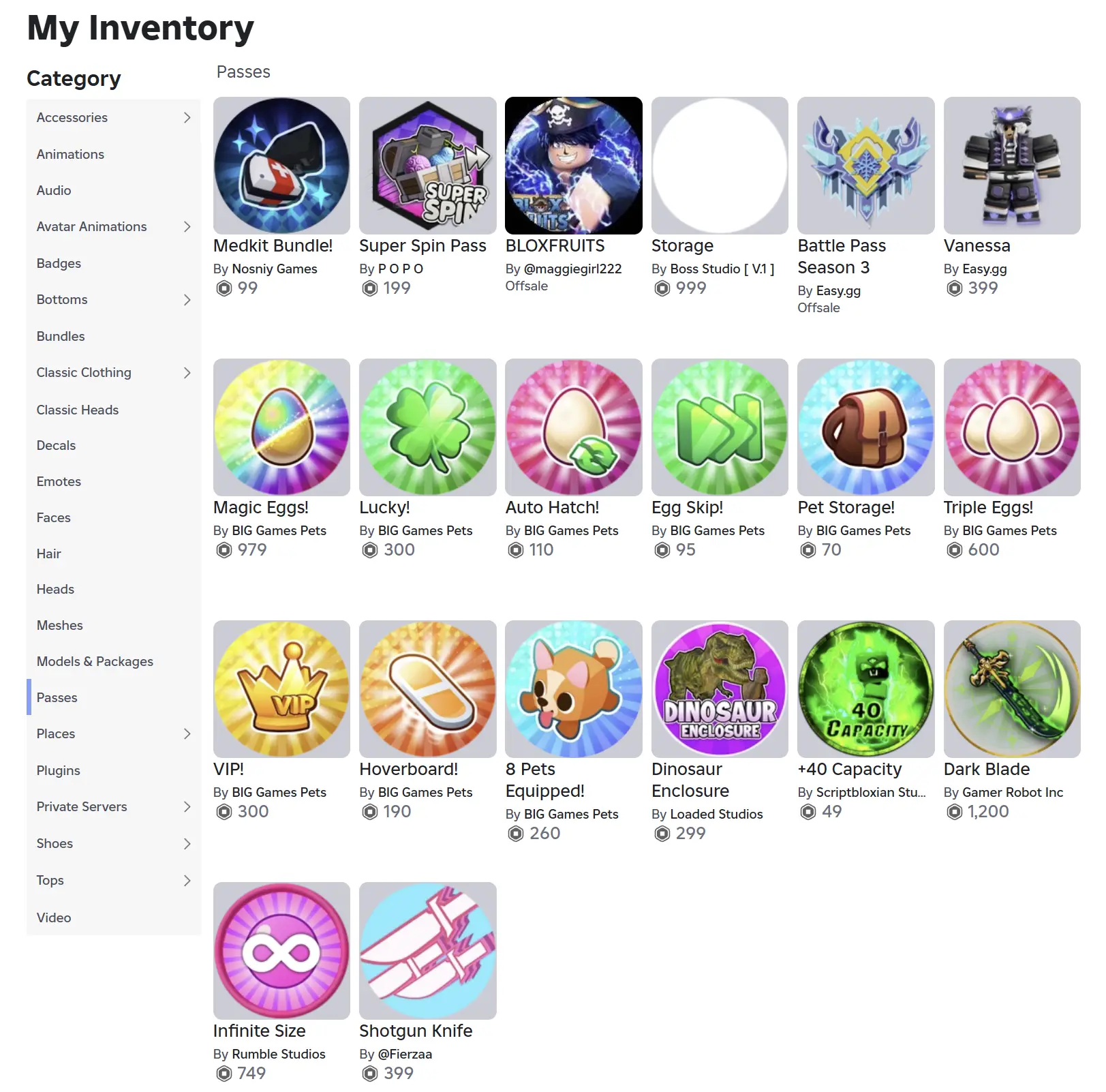Viewport: 1106px width, 1092px height.
Task: Expand the Classic Clothing chevron
Action: tap(187, 373)
